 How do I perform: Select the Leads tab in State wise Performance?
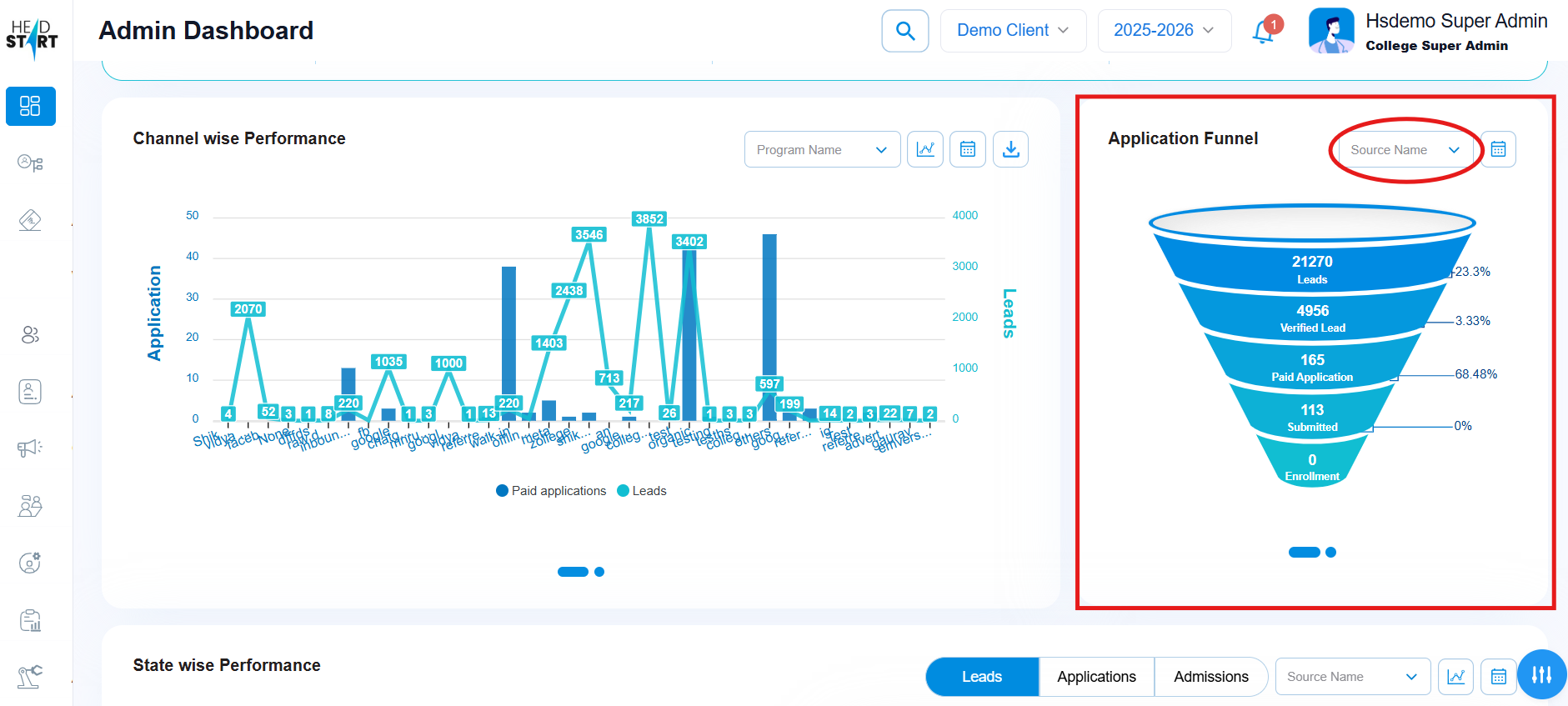tap(982, 677)
